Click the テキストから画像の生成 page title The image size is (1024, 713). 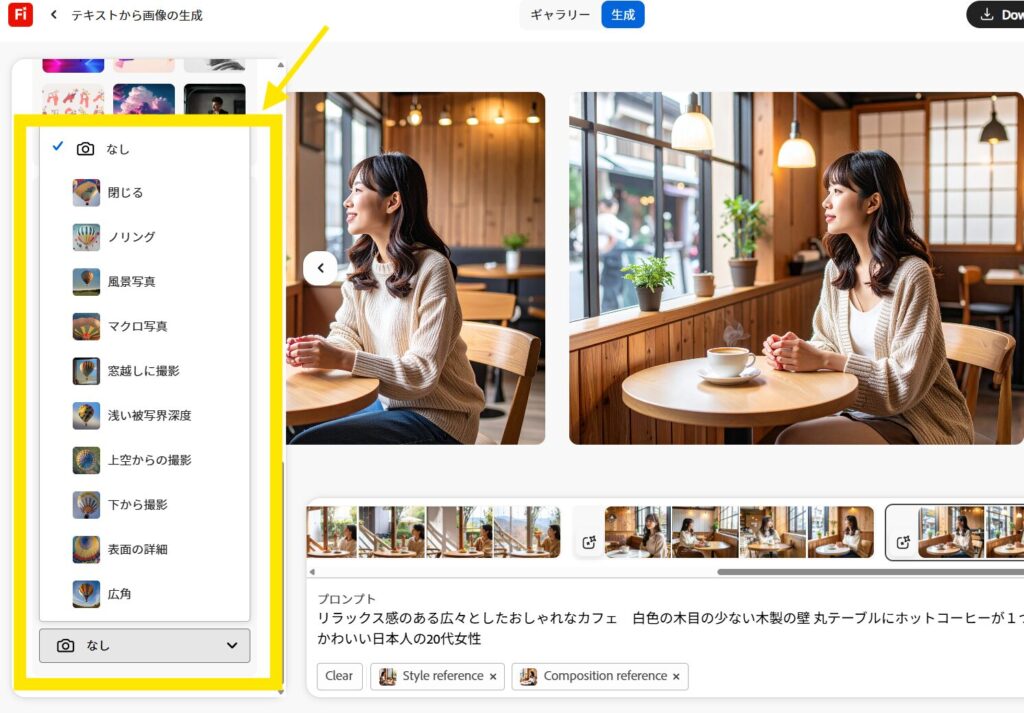point(136,15)
